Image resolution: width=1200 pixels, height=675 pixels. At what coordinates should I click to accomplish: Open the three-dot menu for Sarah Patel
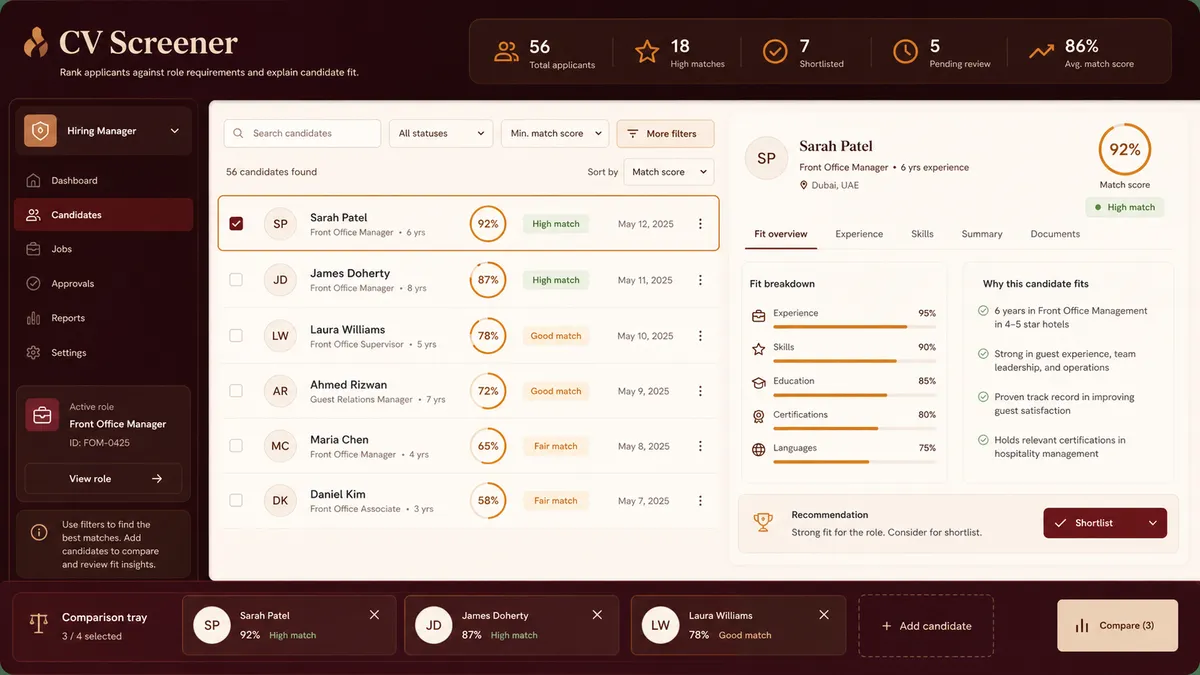tap(700, 224)
